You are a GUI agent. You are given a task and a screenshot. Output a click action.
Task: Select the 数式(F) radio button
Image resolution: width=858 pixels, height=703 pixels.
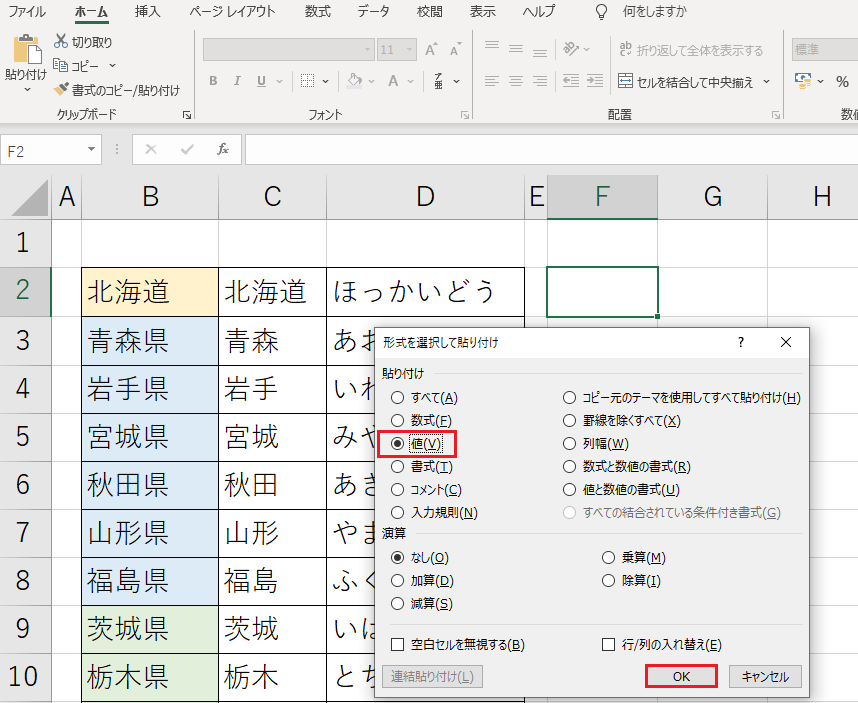397,421
